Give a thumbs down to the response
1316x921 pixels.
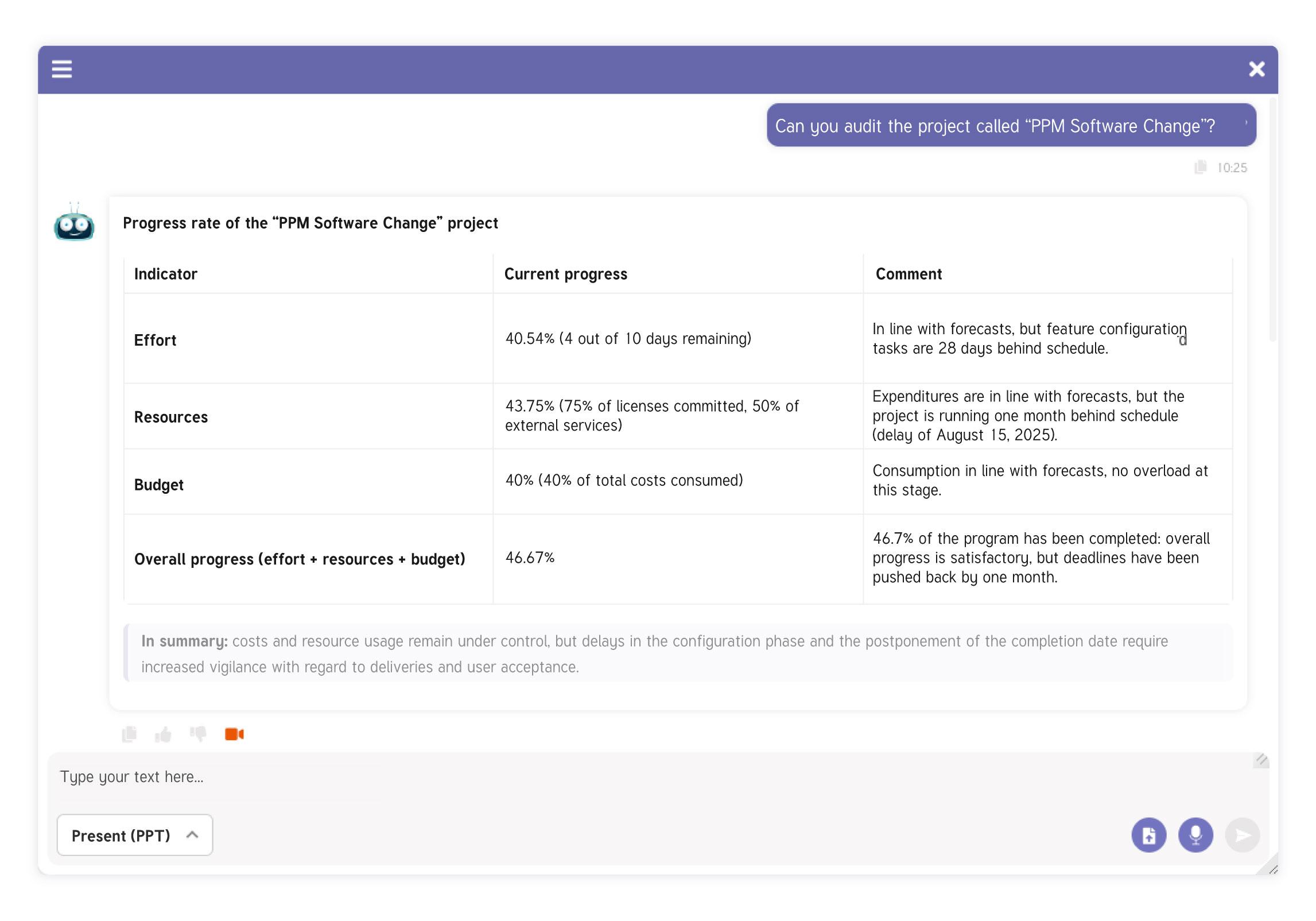click(x=197, y=734)
